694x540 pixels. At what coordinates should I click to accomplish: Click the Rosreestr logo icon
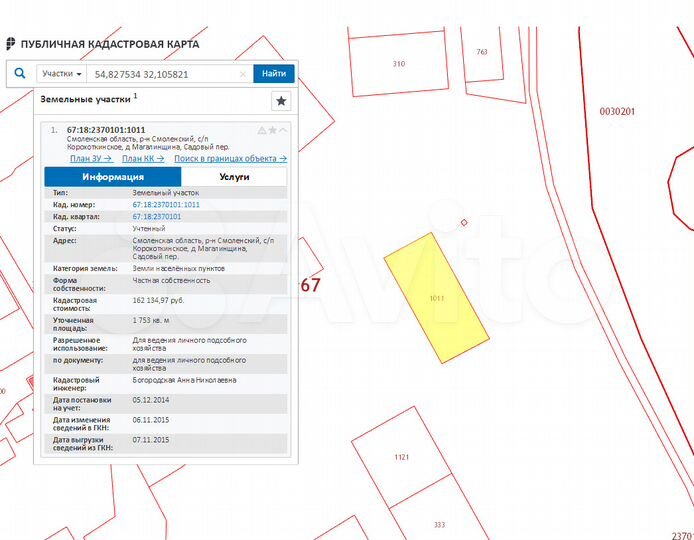tap(11, 44)
